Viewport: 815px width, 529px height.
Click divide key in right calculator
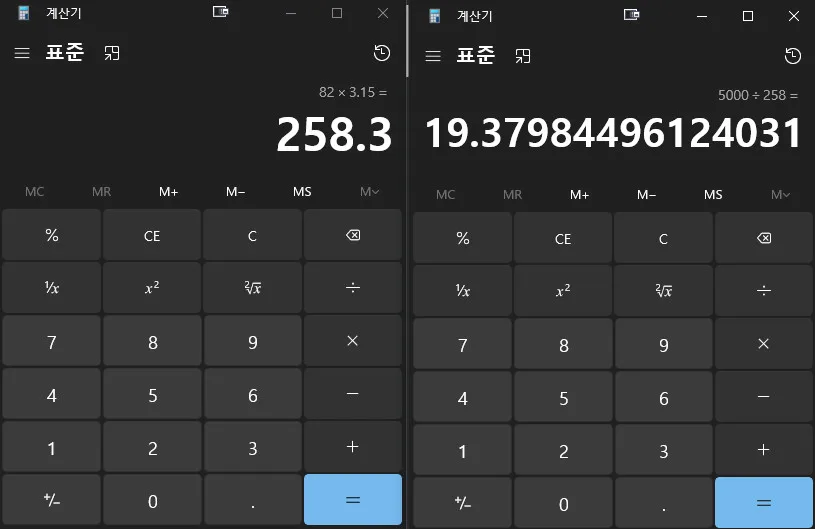764,291
